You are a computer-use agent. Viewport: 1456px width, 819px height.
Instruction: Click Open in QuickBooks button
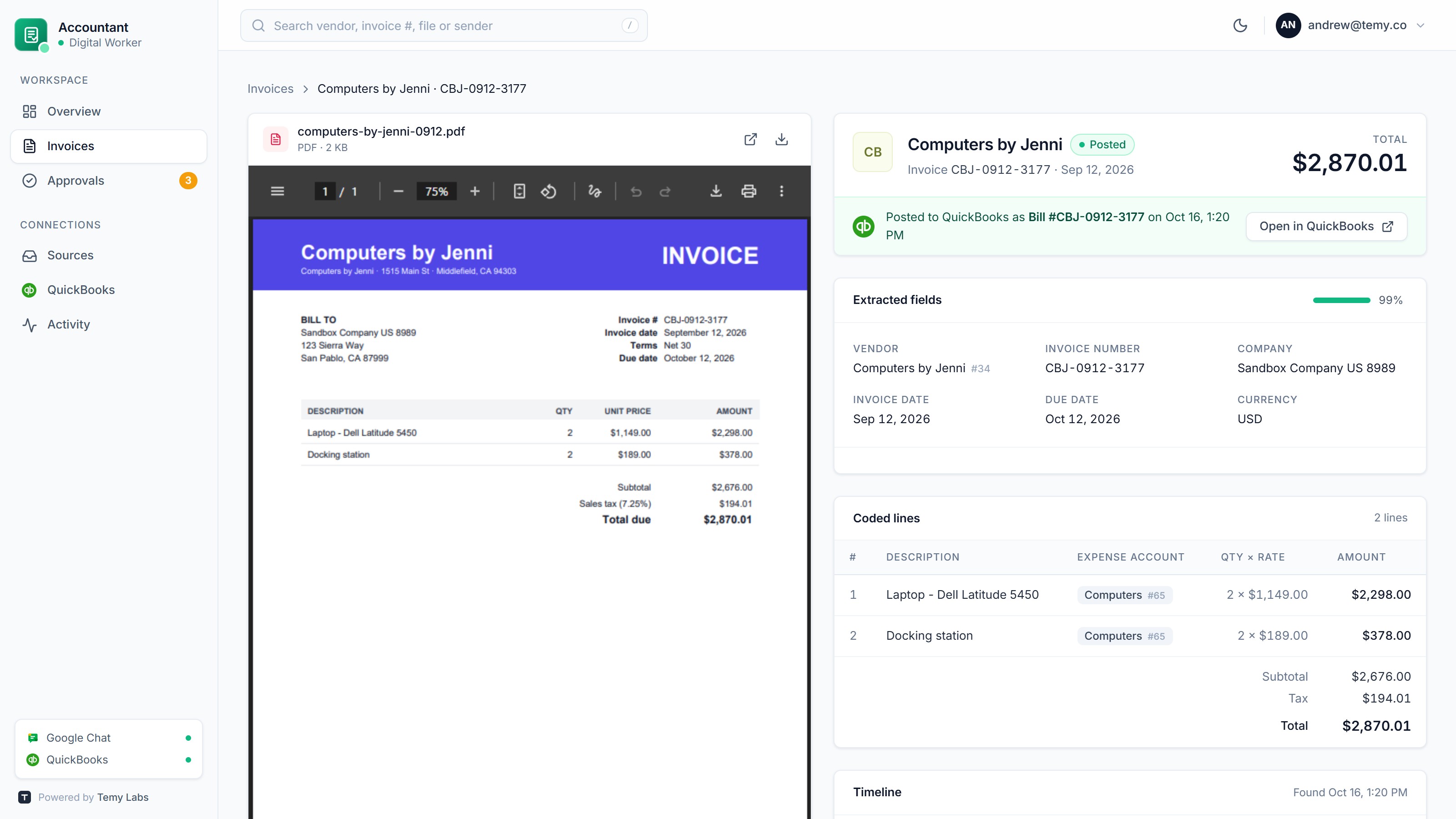pos(1326,227)
